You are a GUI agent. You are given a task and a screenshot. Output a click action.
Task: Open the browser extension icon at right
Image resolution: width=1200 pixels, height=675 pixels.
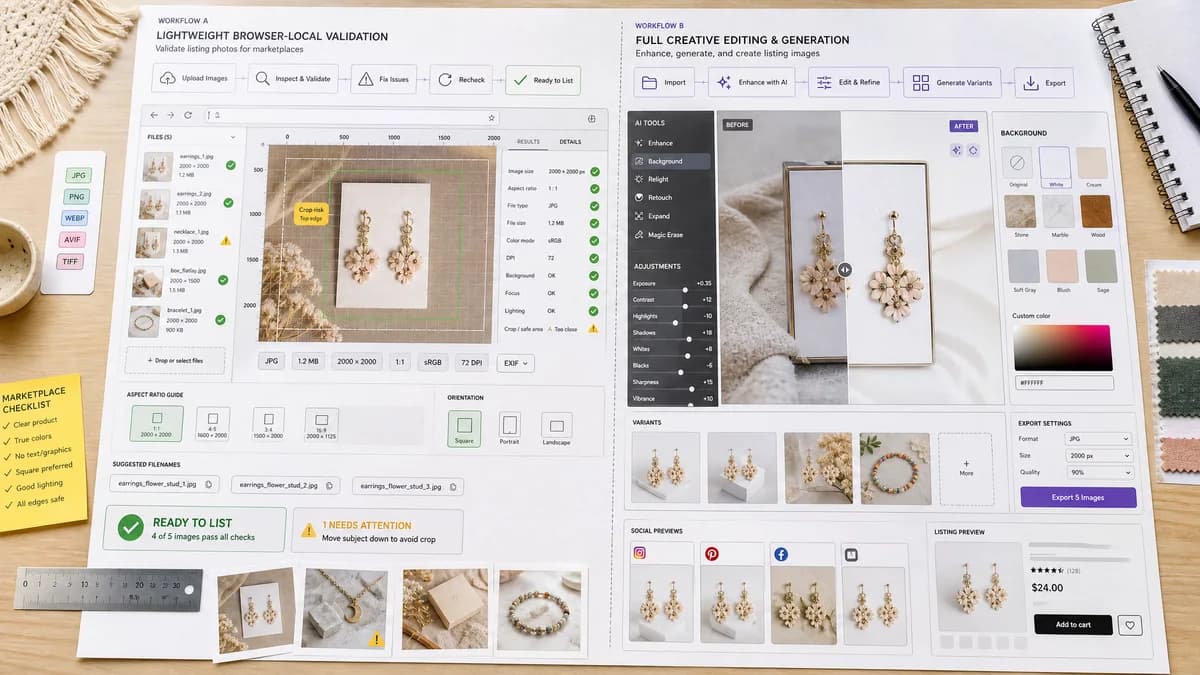(592, 118)
